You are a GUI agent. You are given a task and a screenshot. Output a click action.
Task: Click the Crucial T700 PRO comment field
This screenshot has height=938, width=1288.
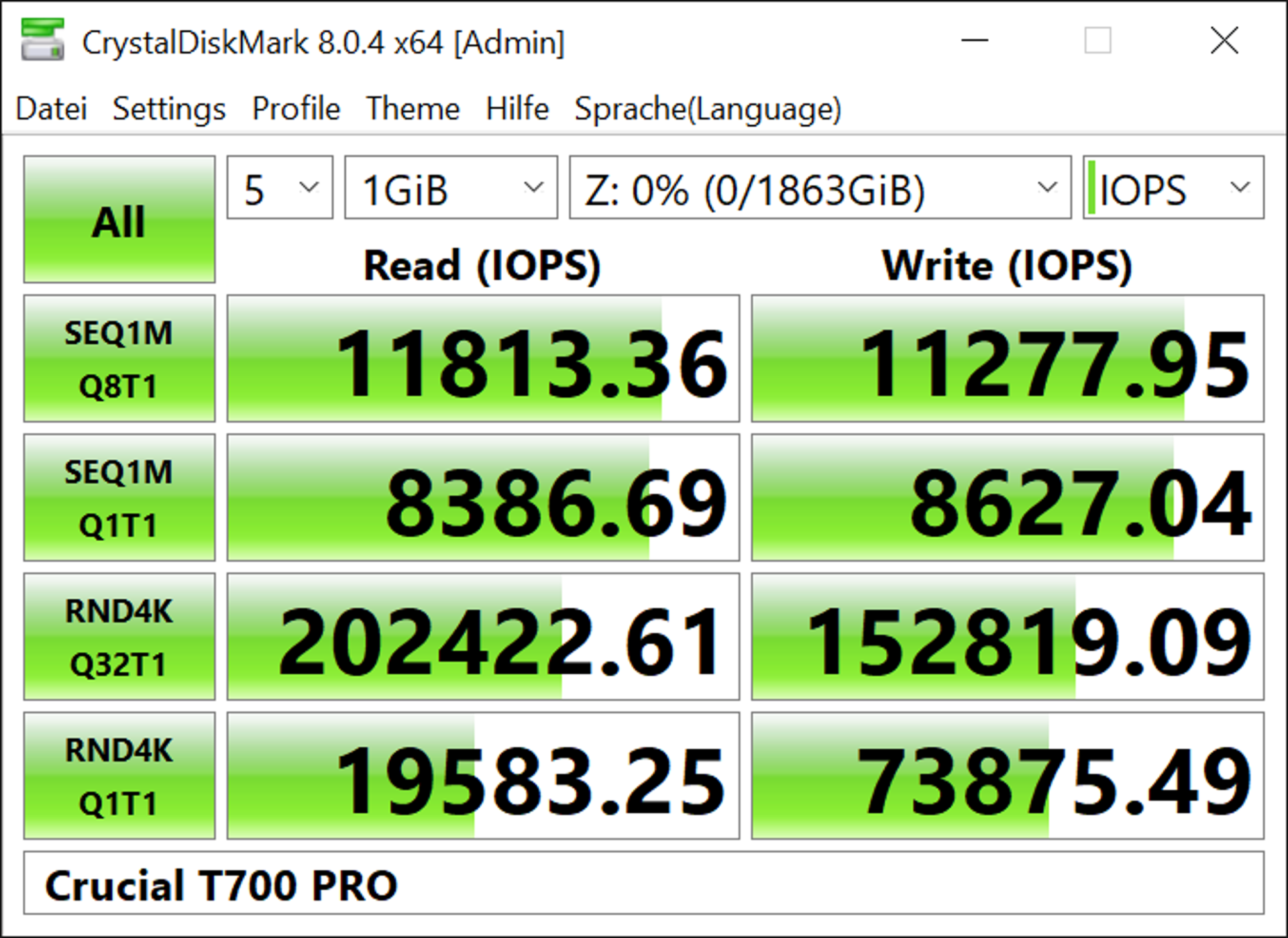[644, 883]
